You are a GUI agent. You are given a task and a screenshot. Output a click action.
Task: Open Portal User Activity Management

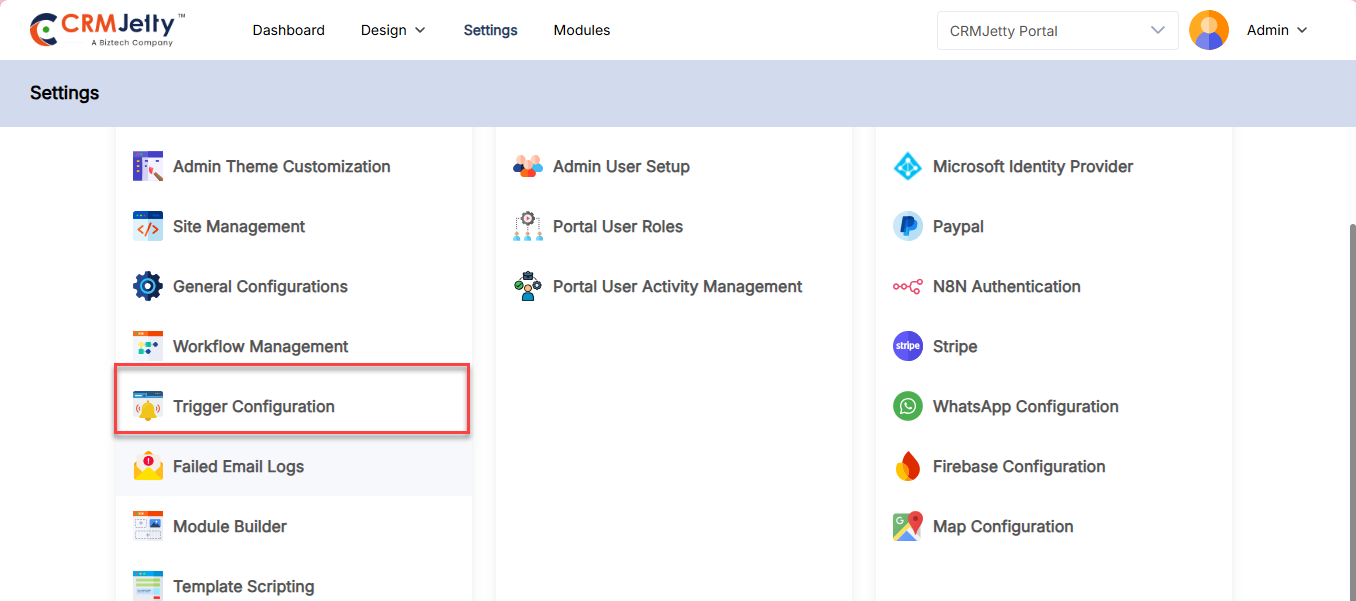pos(677,287)
